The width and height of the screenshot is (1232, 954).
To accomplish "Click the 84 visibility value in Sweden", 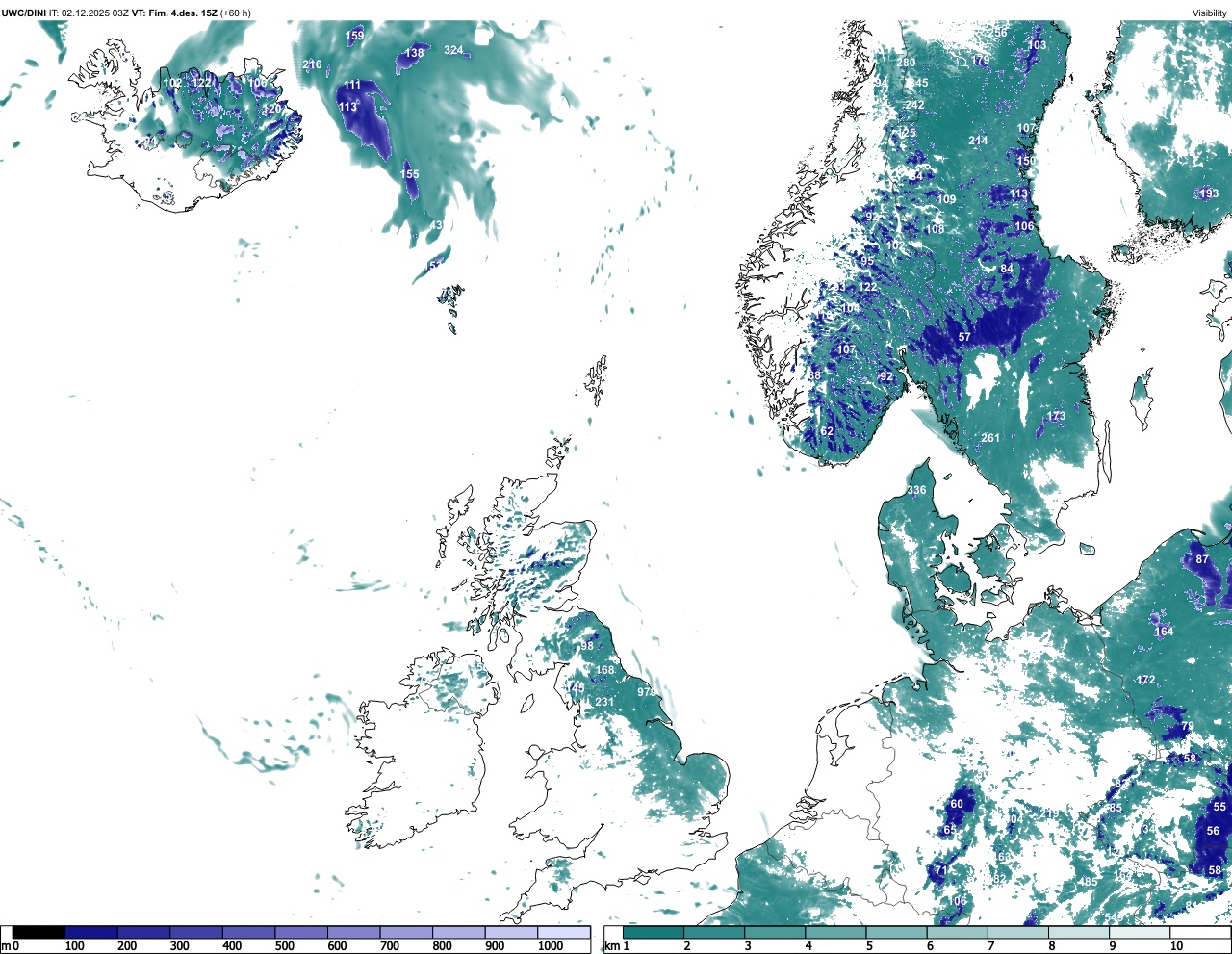I will [x=1007, y=269].
